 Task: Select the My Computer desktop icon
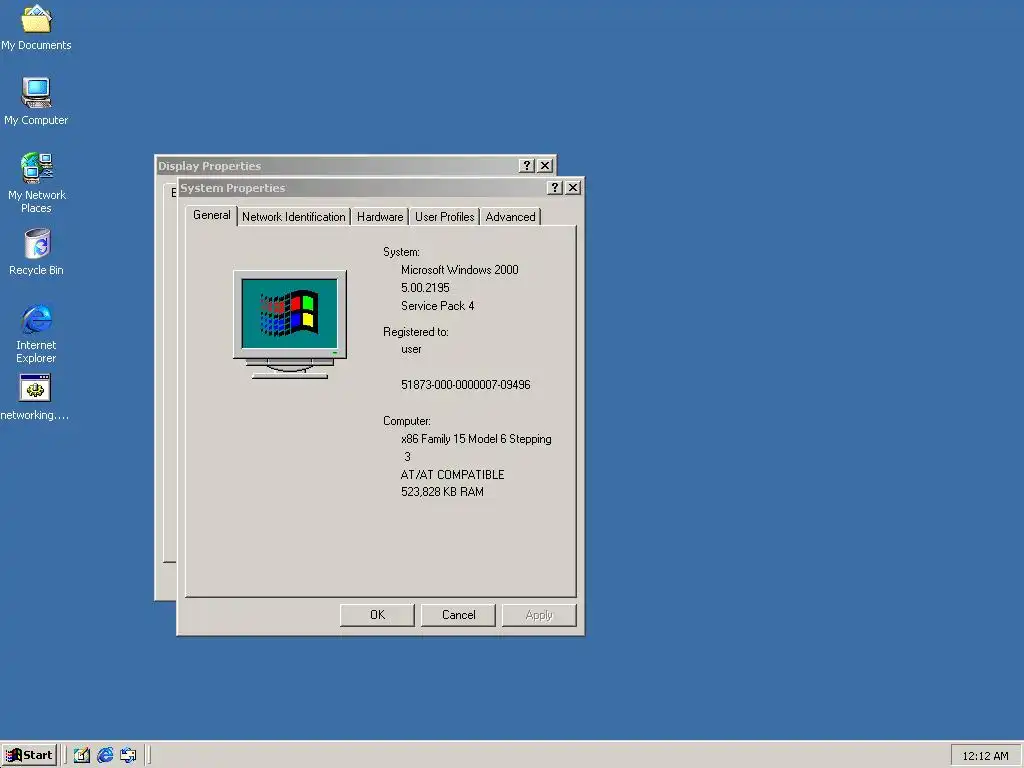(x=36, y=101)
